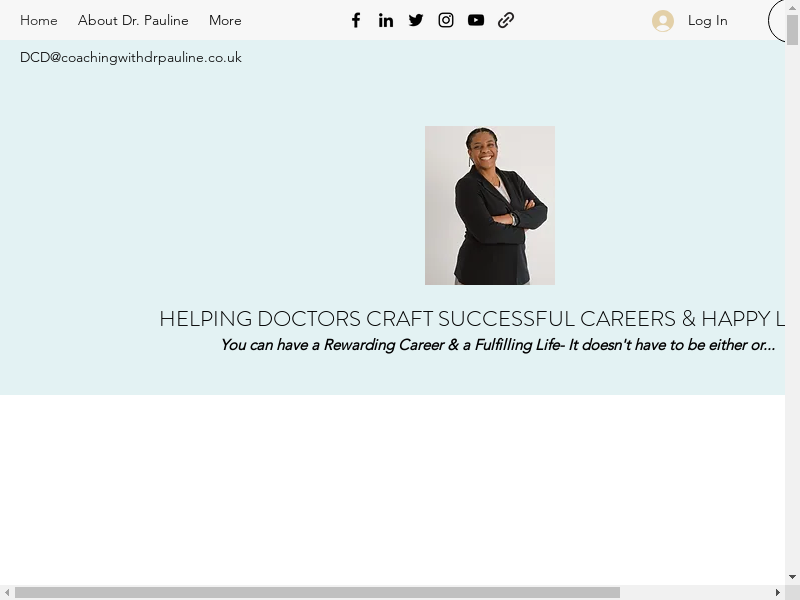
Task: Open the About Dr. Pauline page
Action: click(133, 20)
